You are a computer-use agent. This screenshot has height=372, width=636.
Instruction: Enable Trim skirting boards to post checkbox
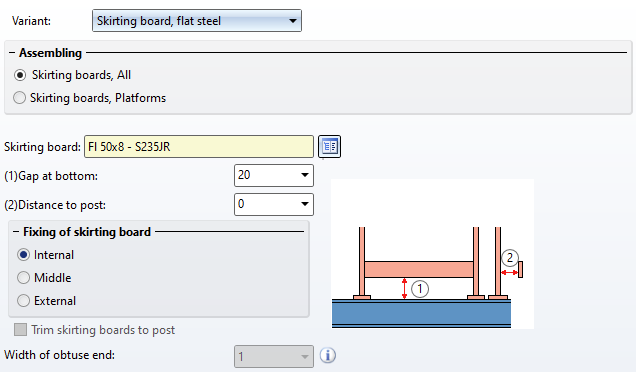(x=20, y=330)
